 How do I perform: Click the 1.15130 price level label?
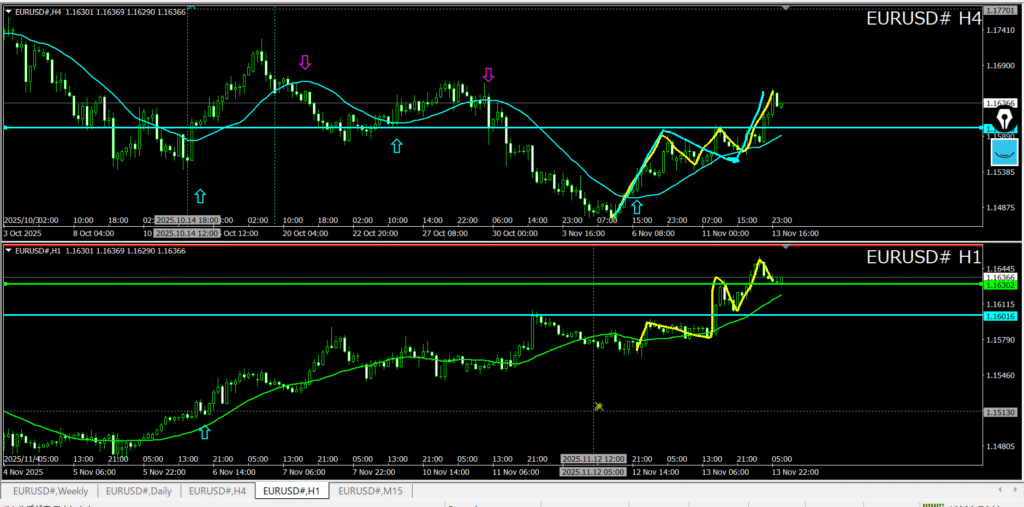1001,411
